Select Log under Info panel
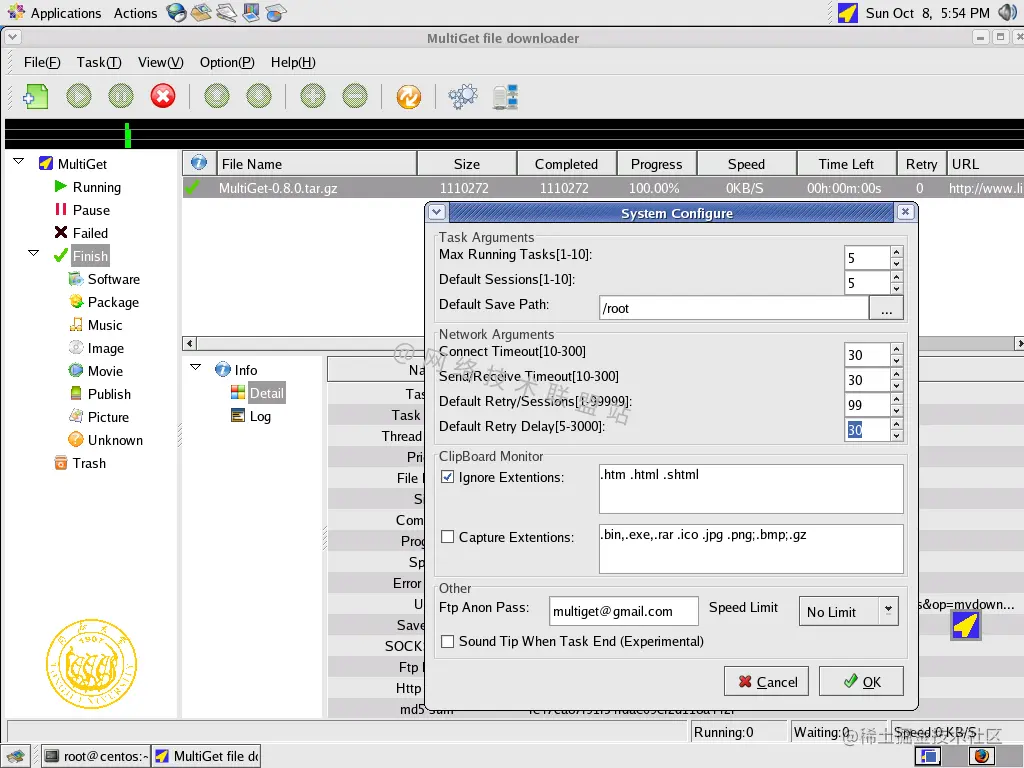The height and width of the screenshot is (768, 1024). pos(260,416)
